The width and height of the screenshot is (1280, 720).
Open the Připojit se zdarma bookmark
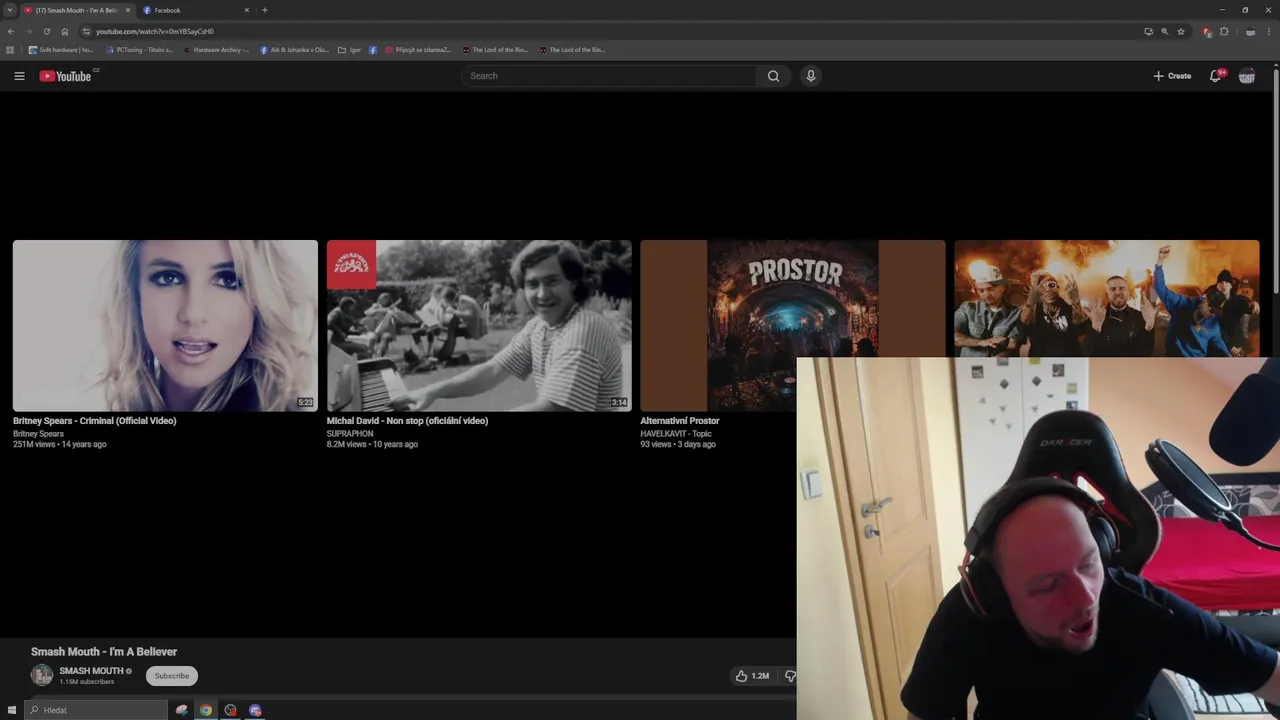click(419, 50)
